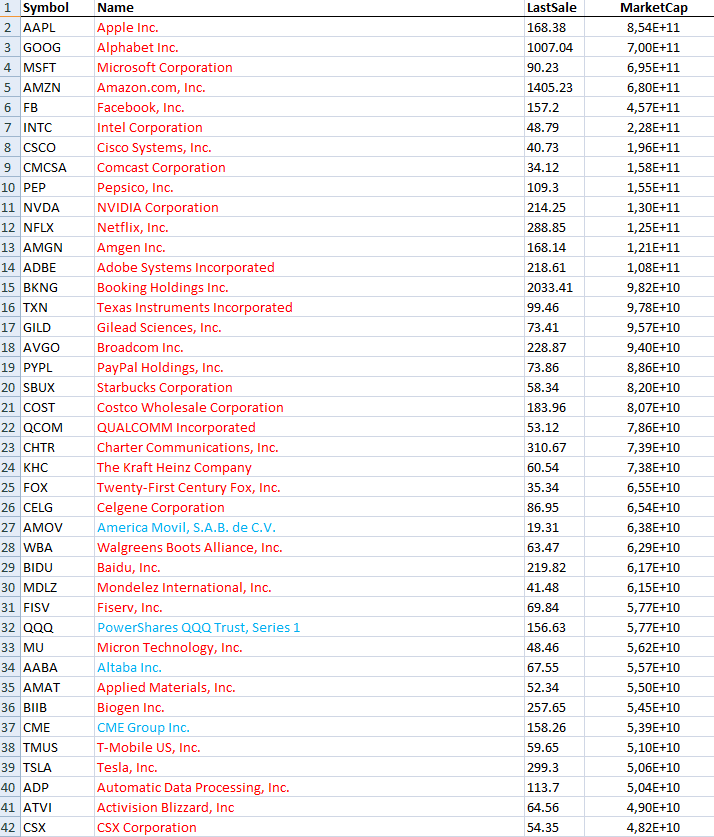Viewport: 714px width, 837px height.
Task: Click LastSale value 257.65
Action: (554, 707)
